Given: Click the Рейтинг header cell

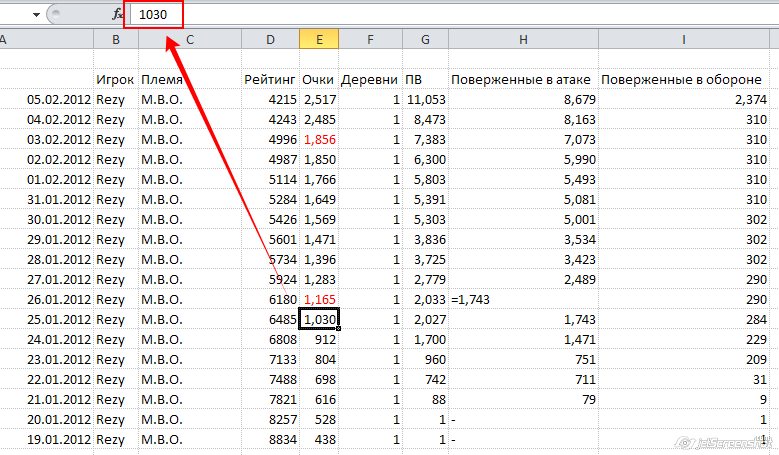Looking at the screenshot, I should pos(270,79).
